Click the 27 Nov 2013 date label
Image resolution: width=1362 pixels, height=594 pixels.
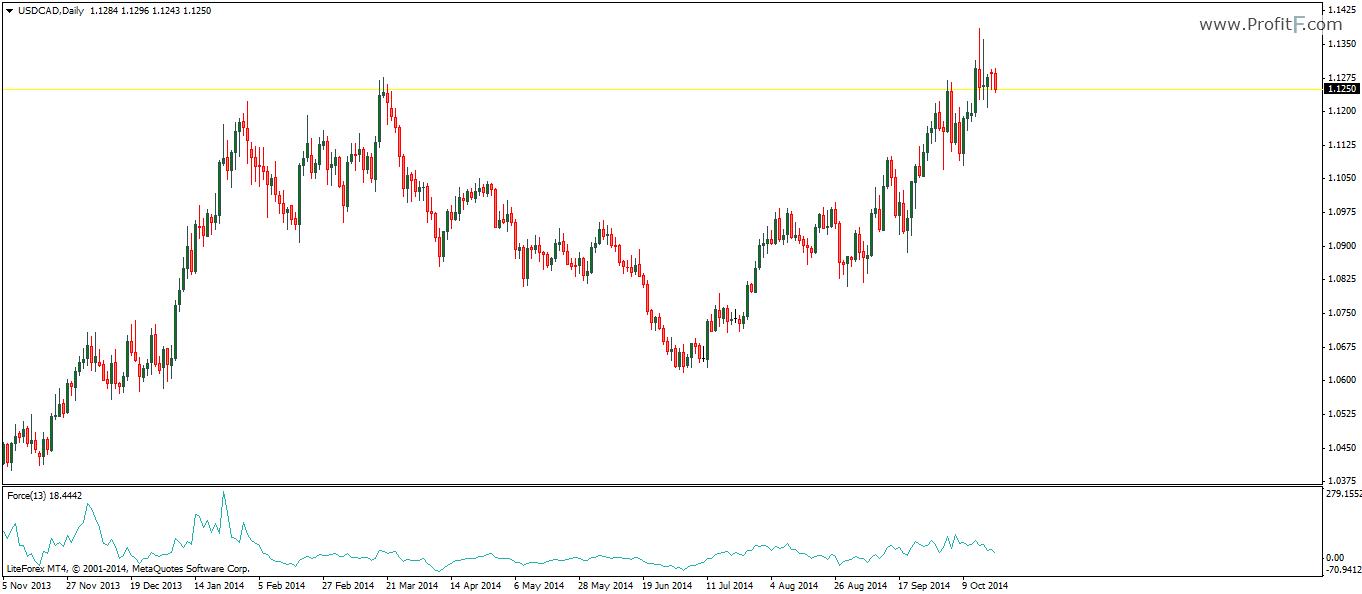93,586
